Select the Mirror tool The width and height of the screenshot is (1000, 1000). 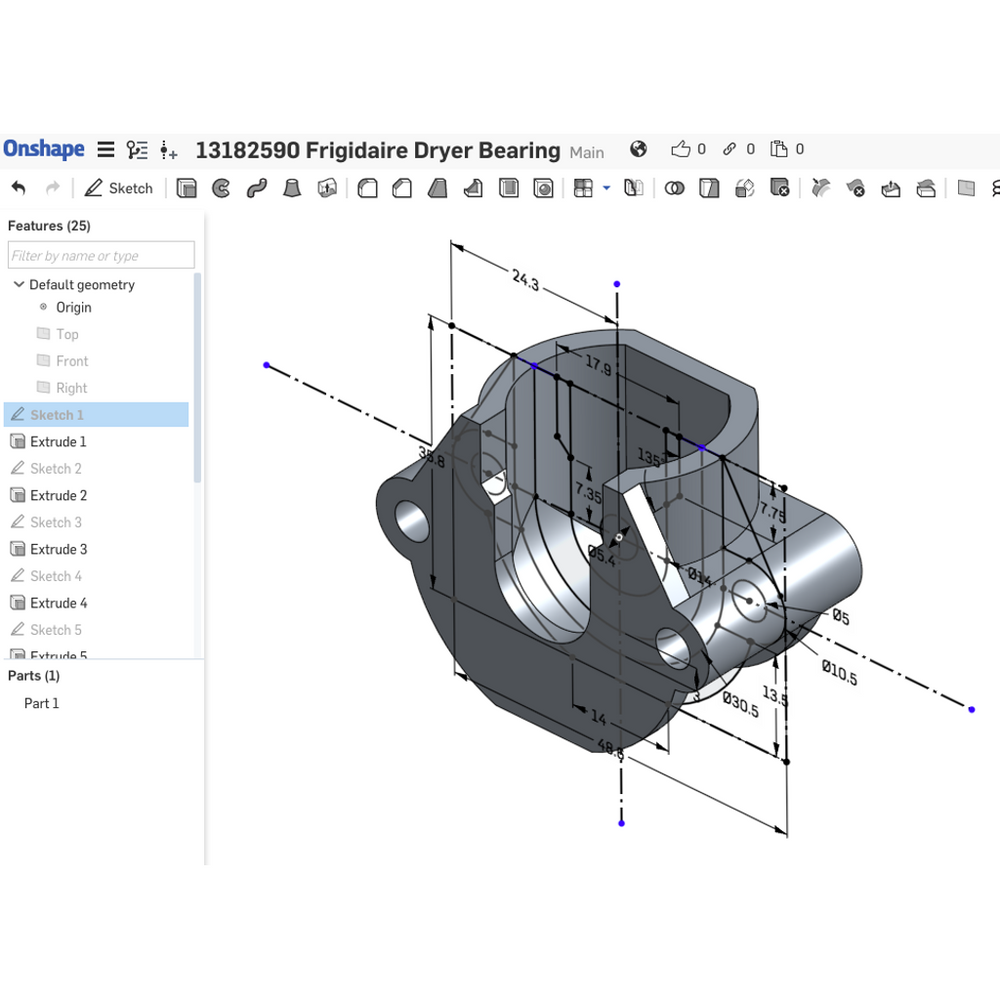[x=633, y=188]
